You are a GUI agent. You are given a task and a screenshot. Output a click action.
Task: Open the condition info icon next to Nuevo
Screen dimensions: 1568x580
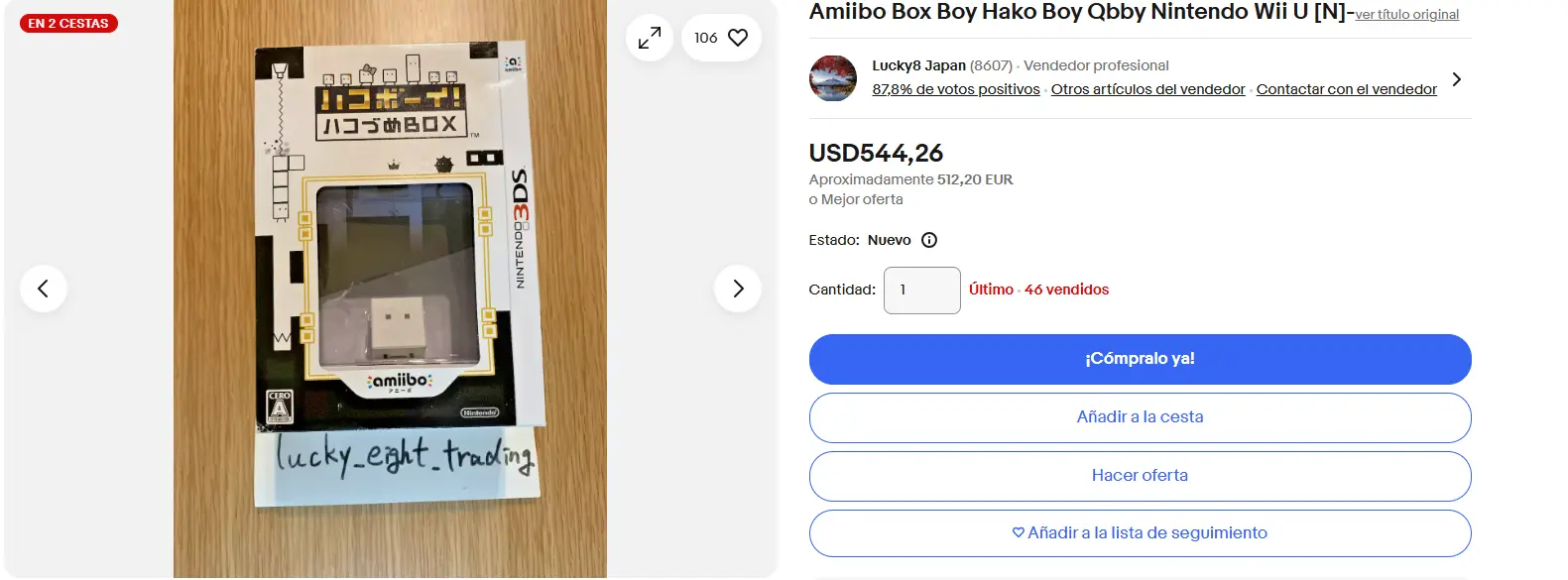(x=929, y=240)
